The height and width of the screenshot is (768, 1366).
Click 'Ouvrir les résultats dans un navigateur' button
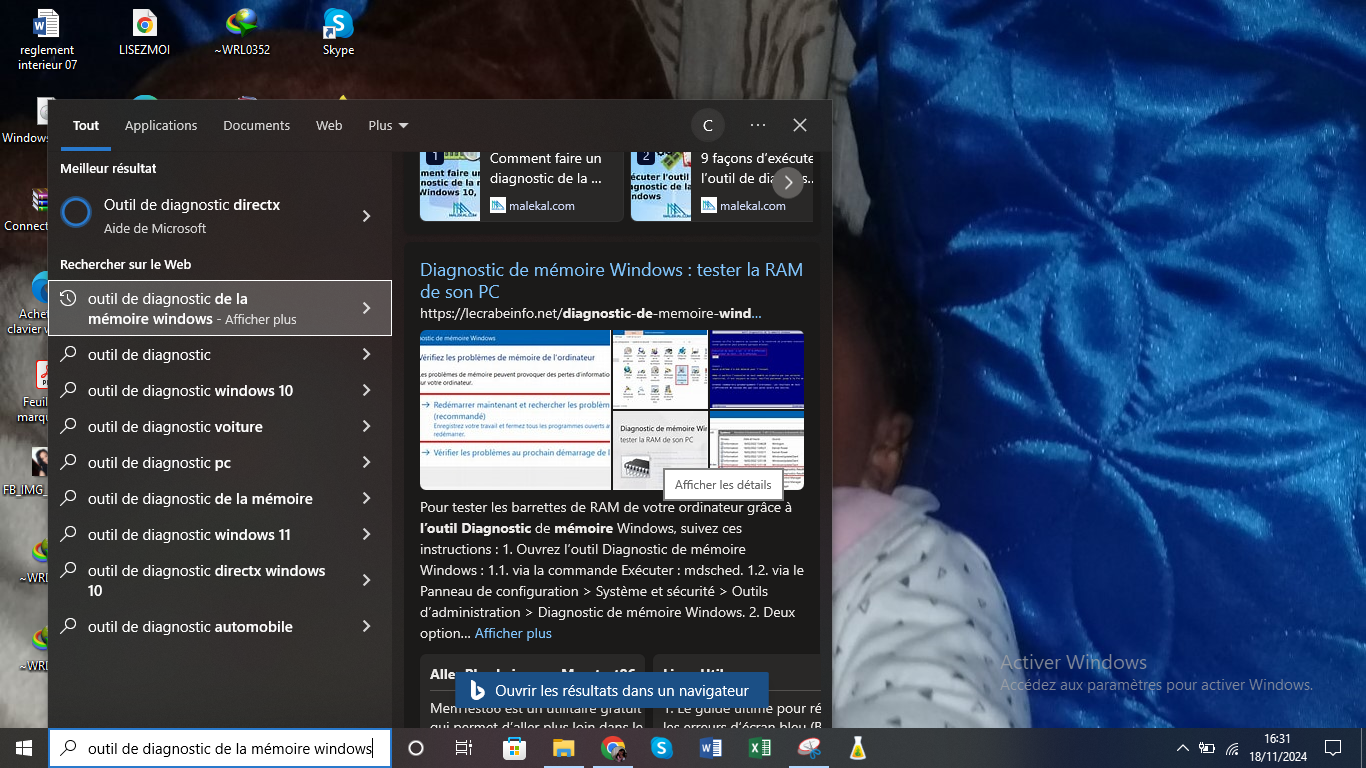(613, 690)
